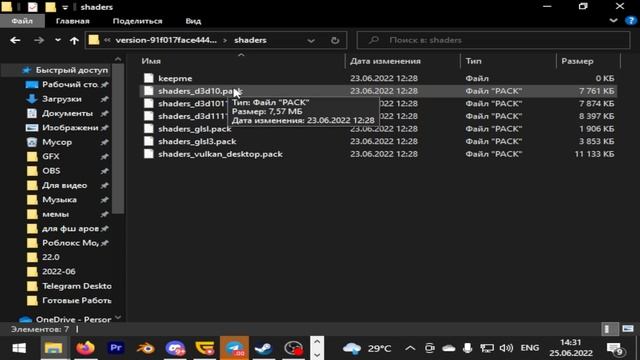Viewport: 640px width, 360px height.
Task: Open the 14:31 clock and calendar
Action: [x=571, y=348]
